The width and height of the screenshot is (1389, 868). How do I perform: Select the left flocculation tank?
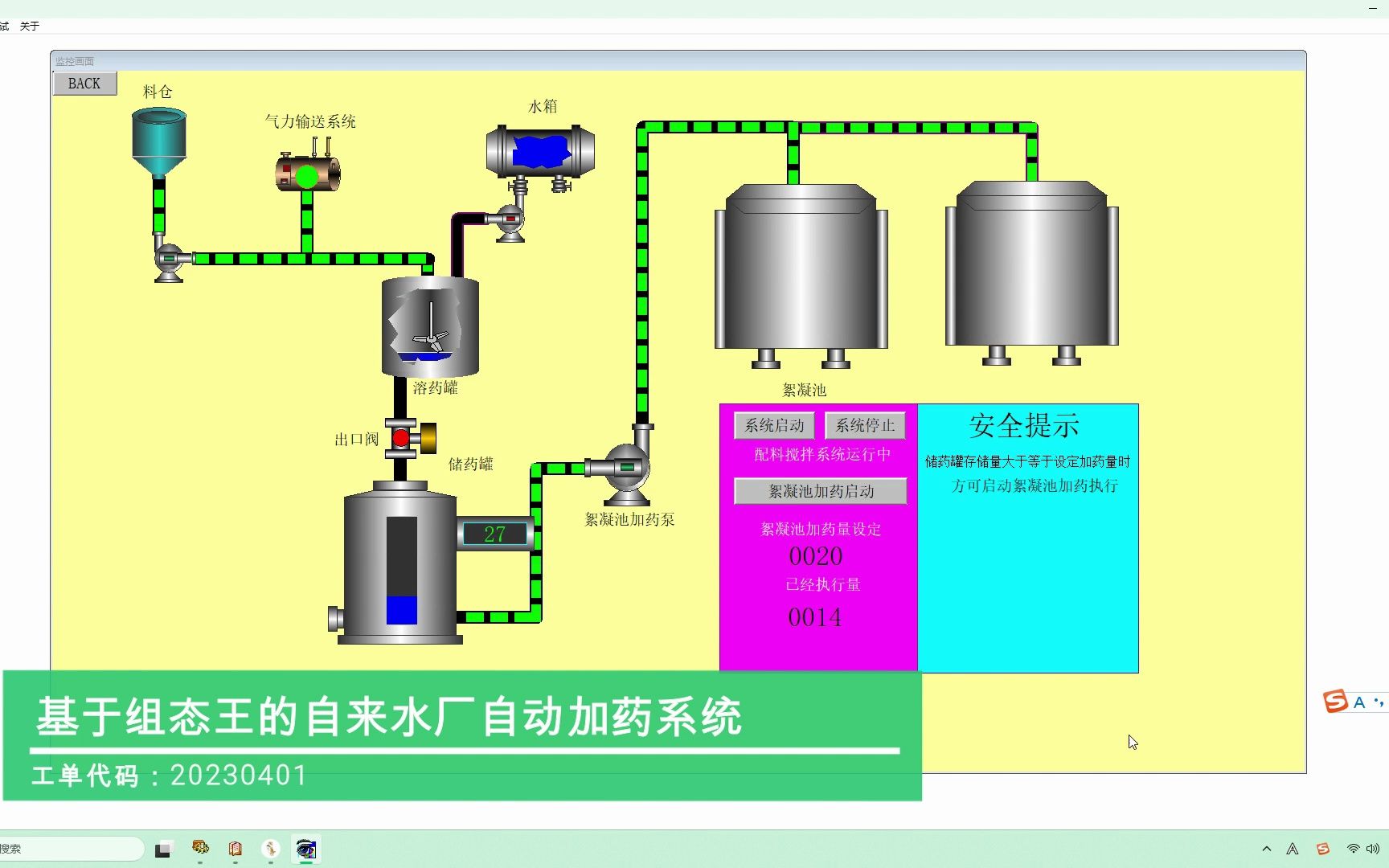(x=801, y=276)
